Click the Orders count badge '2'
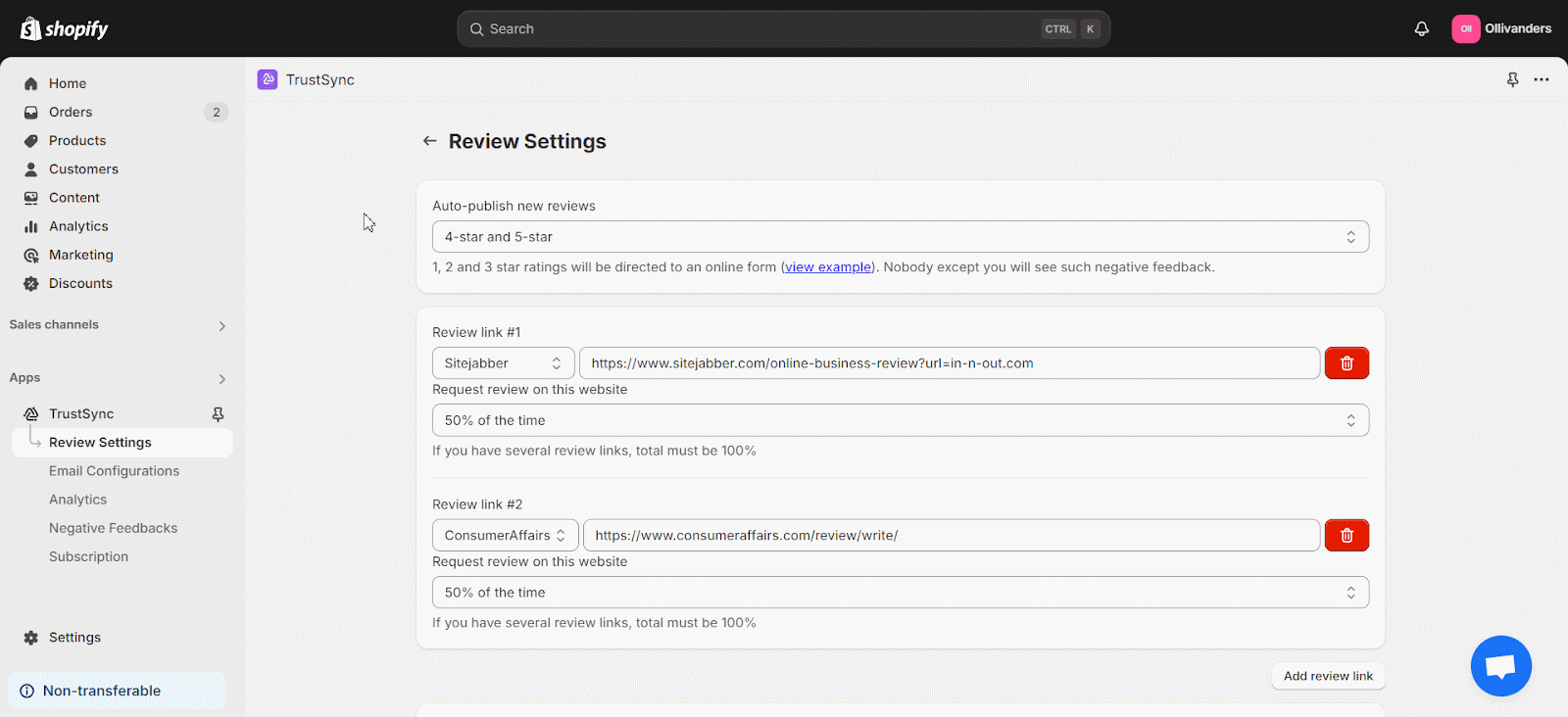The width and height of the screenshot is (1568, 717). (x=217, y=112)
